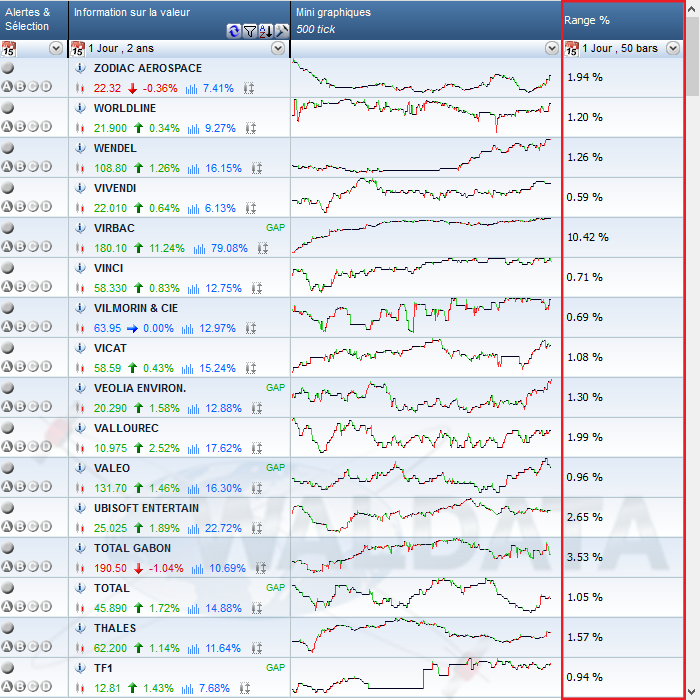Open the THALES stock name

pyautogui.click(x=115, y=628)
